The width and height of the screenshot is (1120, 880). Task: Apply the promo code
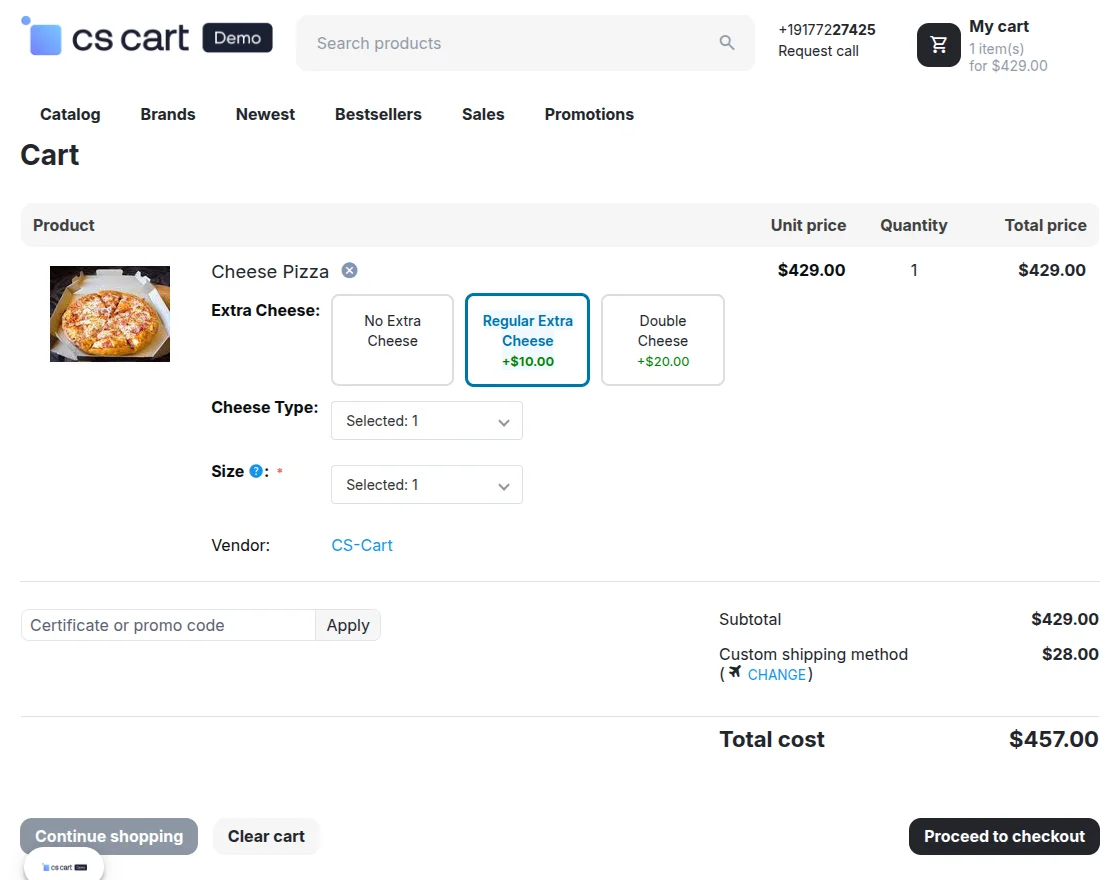348,625
